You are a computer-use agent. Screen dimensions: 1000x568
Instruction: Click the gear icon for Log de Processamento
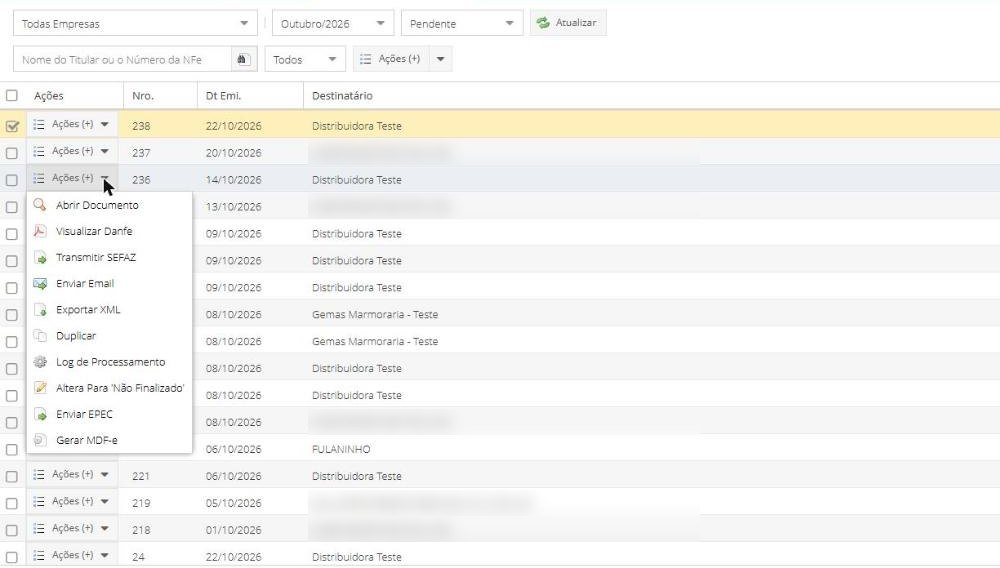(40, 361)
